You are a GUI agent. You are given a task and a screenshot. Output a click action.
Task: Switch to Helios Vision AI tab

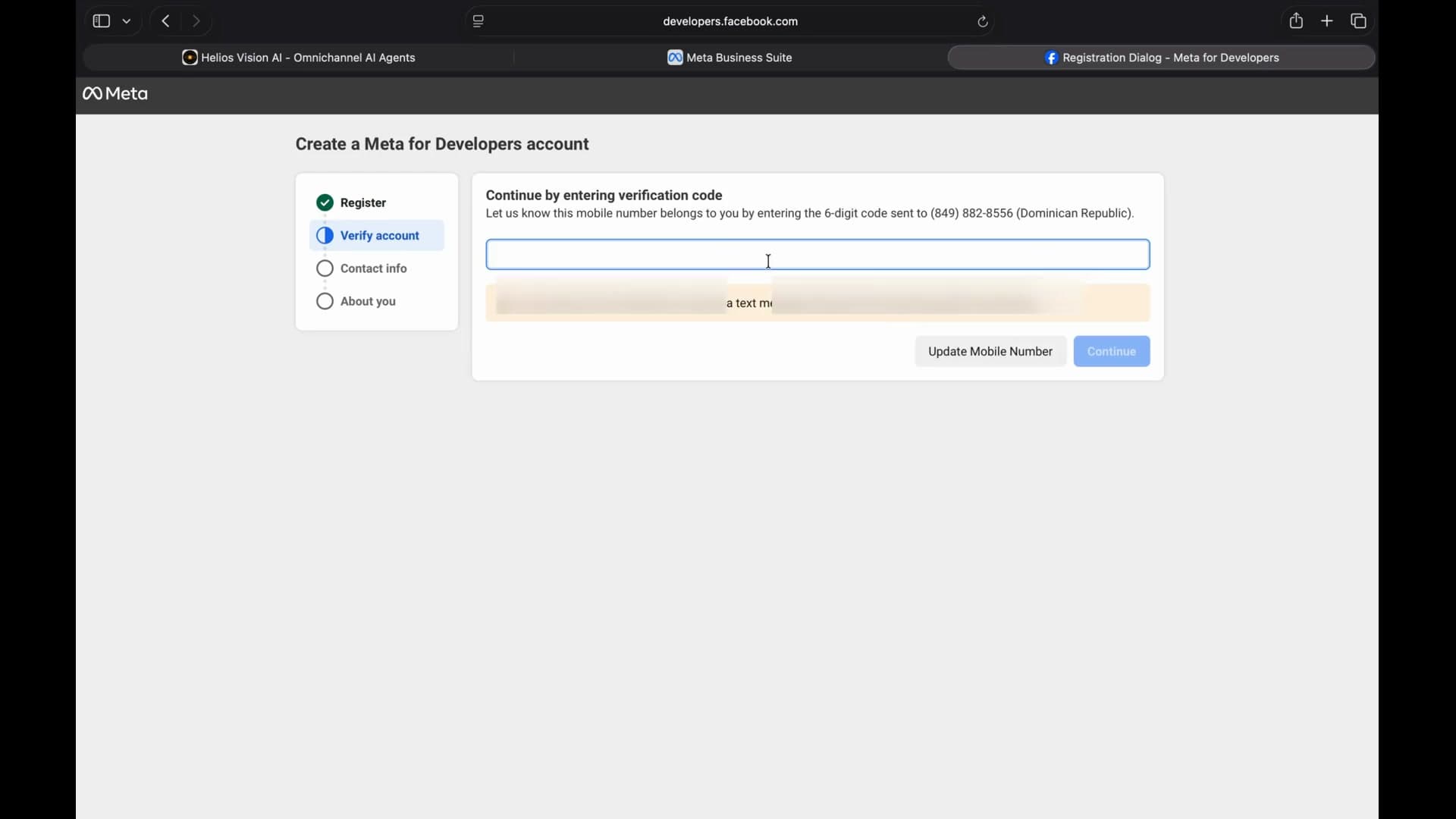tap(299, 58)
